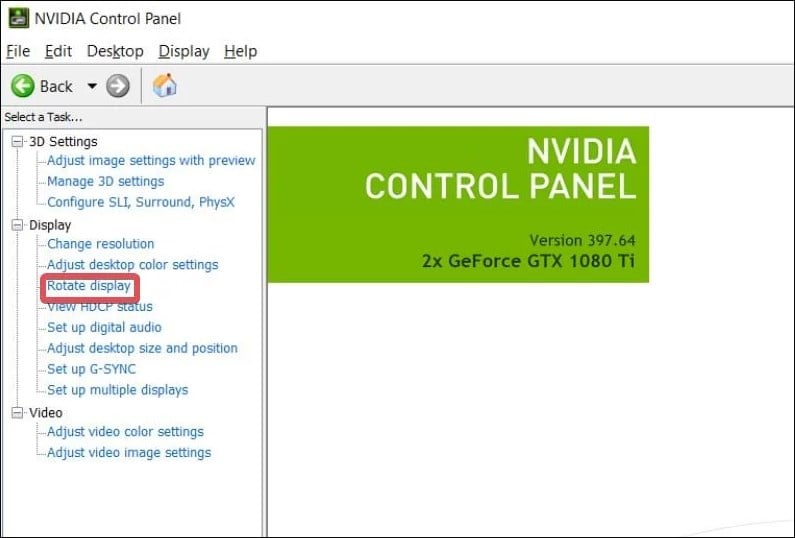Open Adjust desktop color settings
Image resolution: width=795 pixels, height=538 pixels.
click(132, 265)
